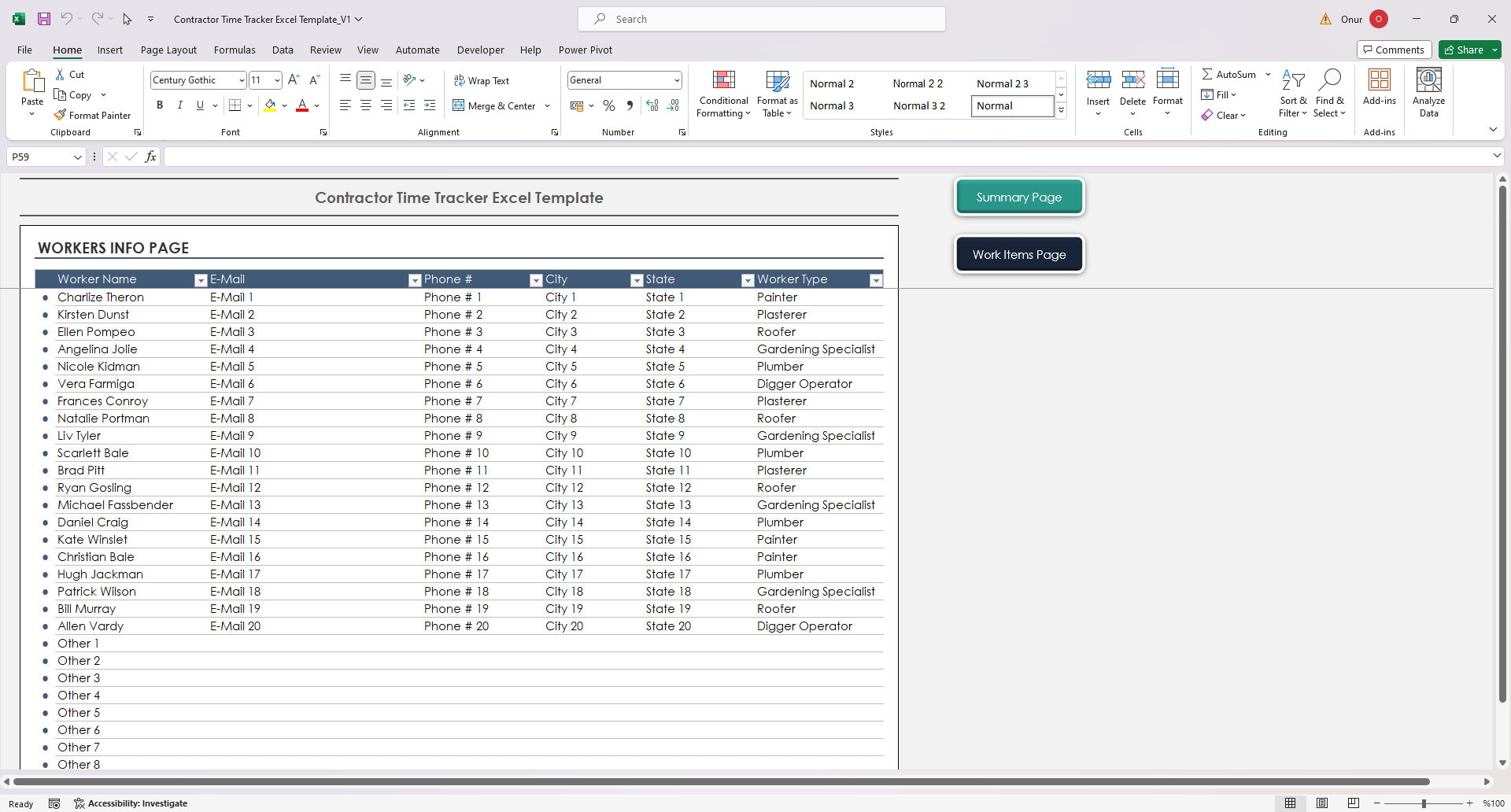Open the General number format dropdown
Image resolution: width=1511 pixels, height=812 pixels.
coord(677,79)
